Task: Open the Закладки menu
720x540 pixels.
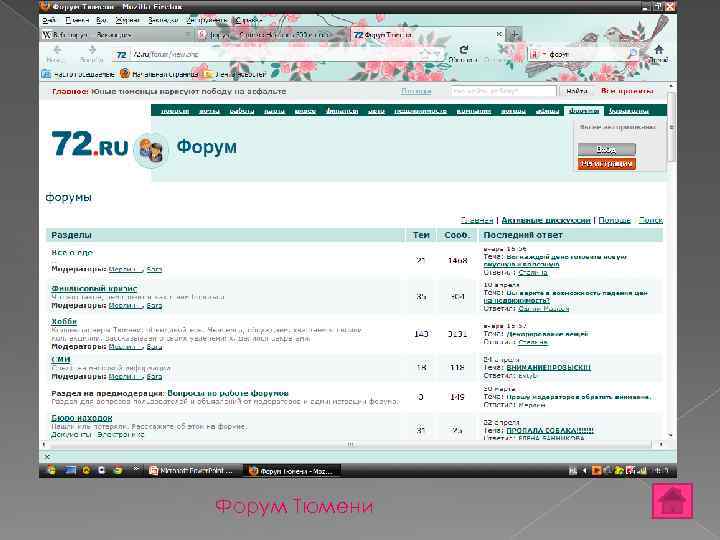Action: (163, 20)
